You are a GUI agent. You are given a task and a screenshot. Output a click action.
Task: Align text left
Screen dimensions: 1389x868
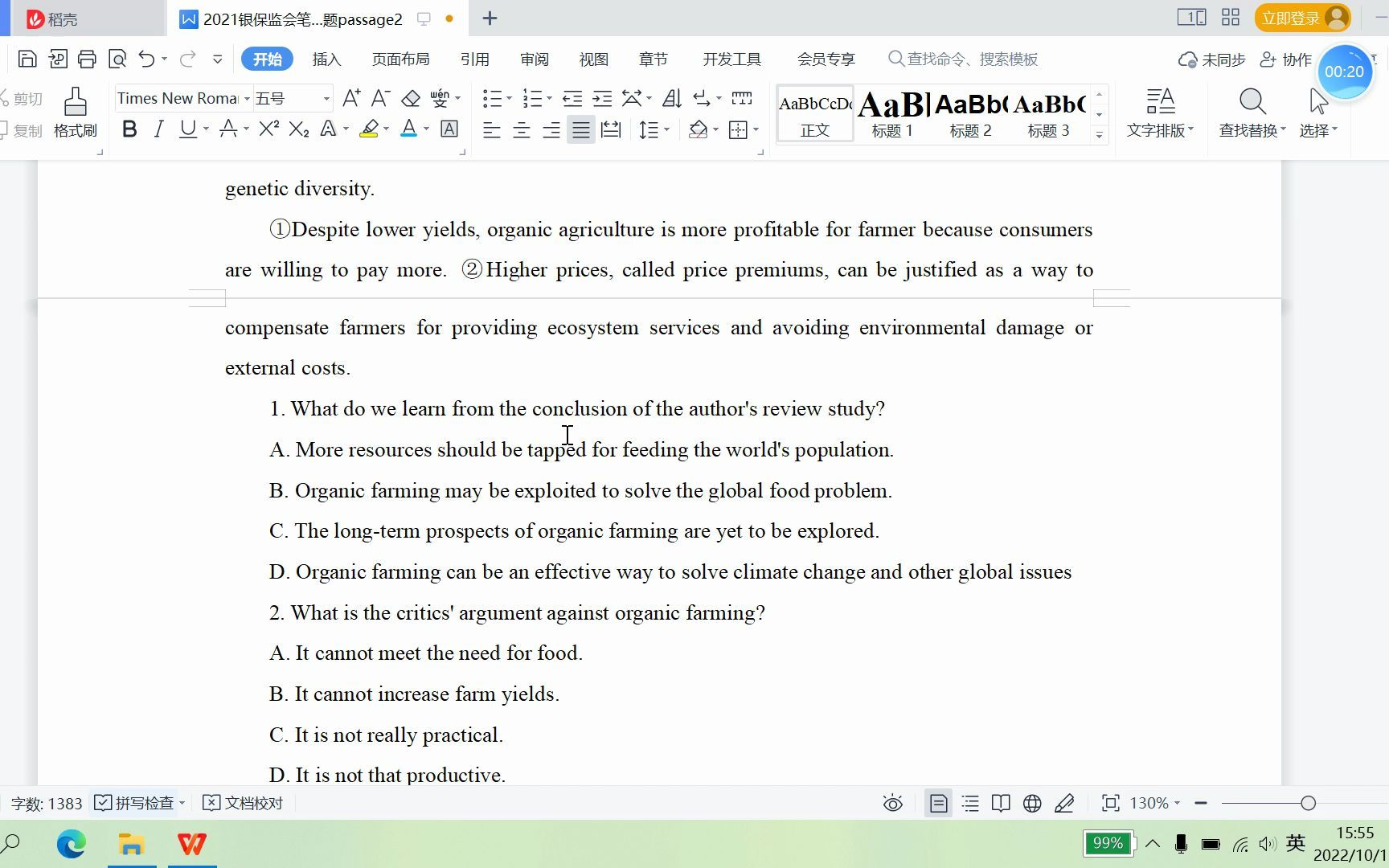[x=491, y=129]
